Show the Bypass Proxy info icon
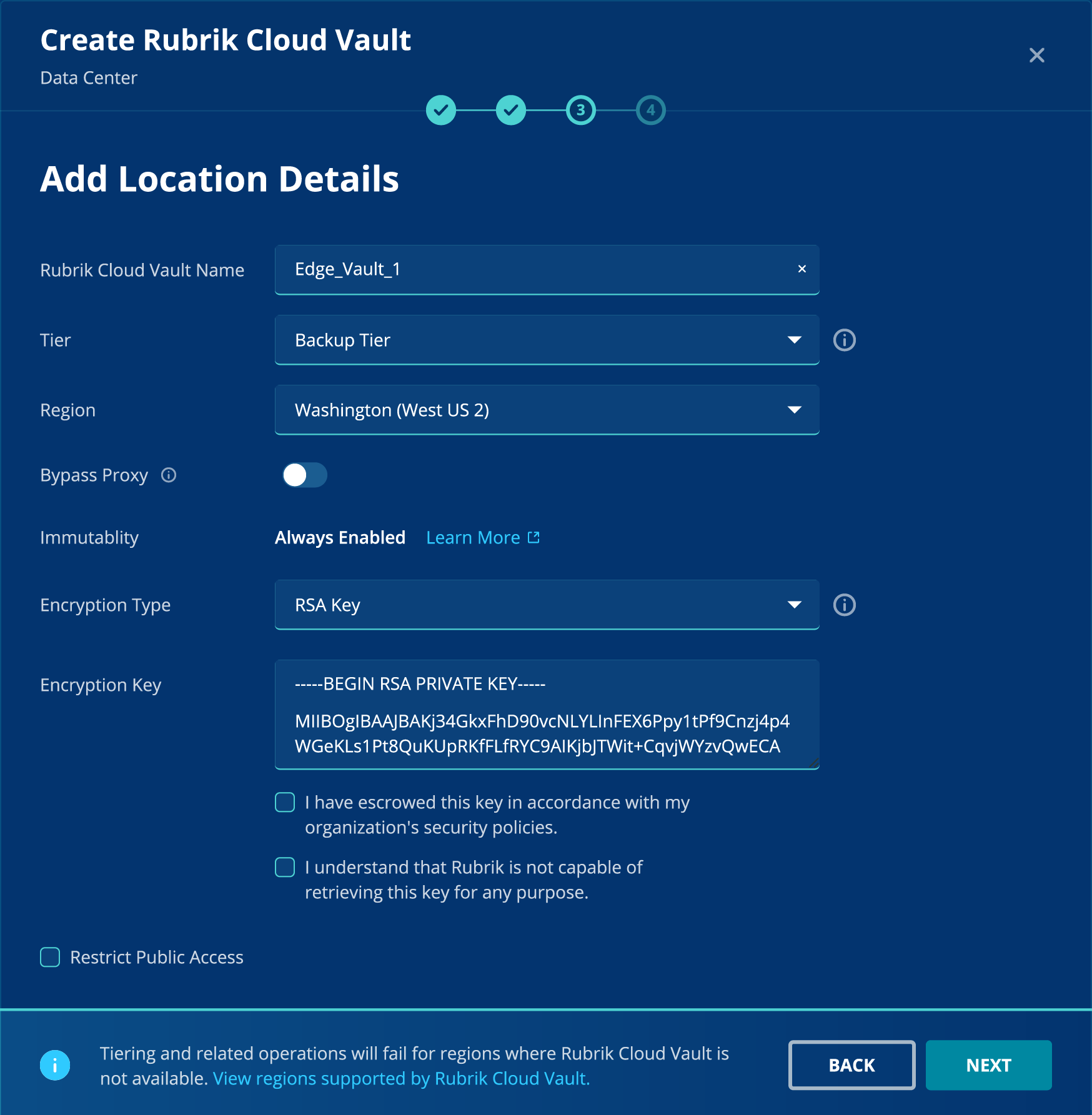The height and width of the screenshot is (1115, 1092). 169,475
